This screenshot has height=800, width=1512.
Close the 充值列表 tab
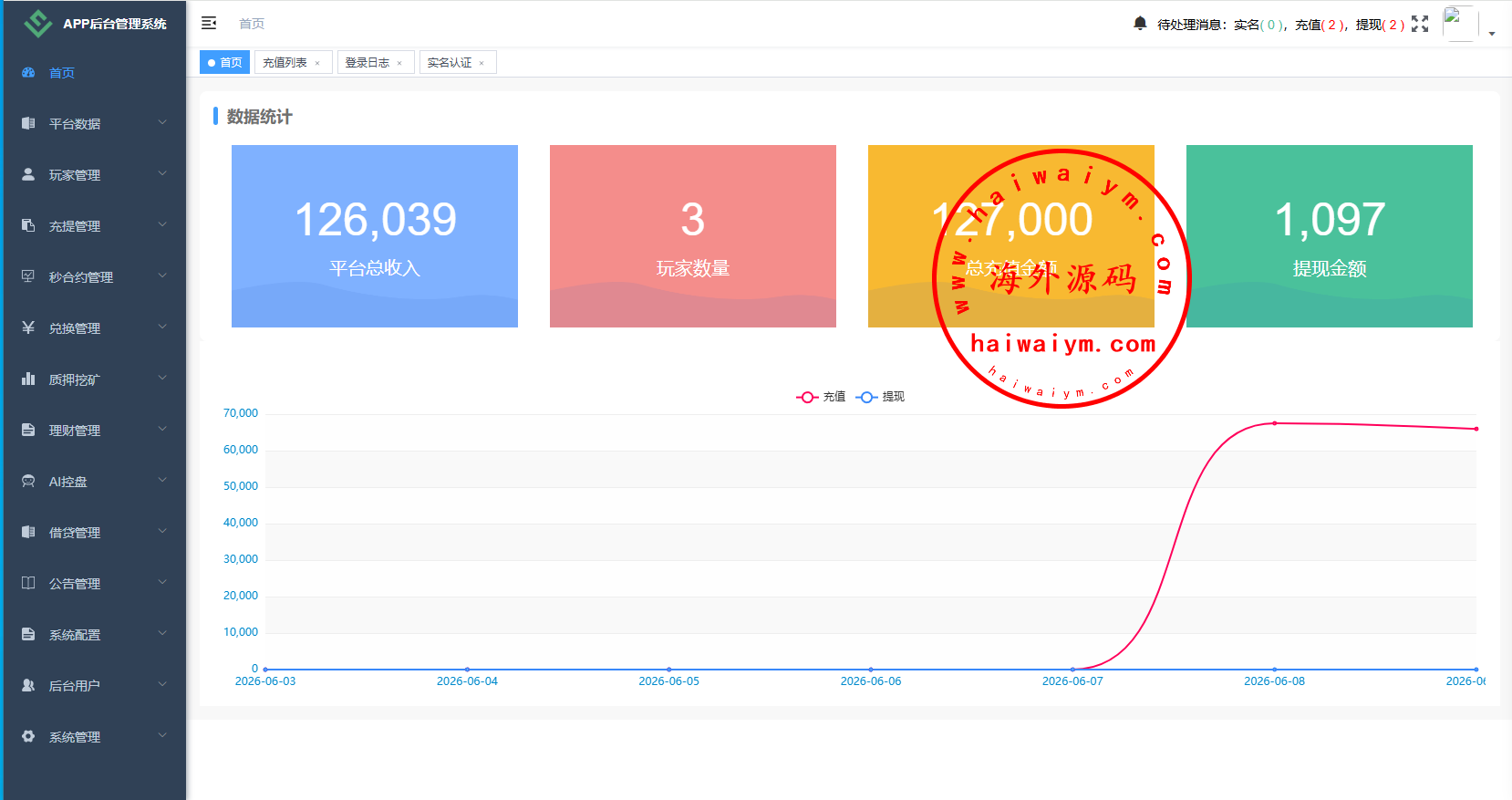(x=317, y=63)
